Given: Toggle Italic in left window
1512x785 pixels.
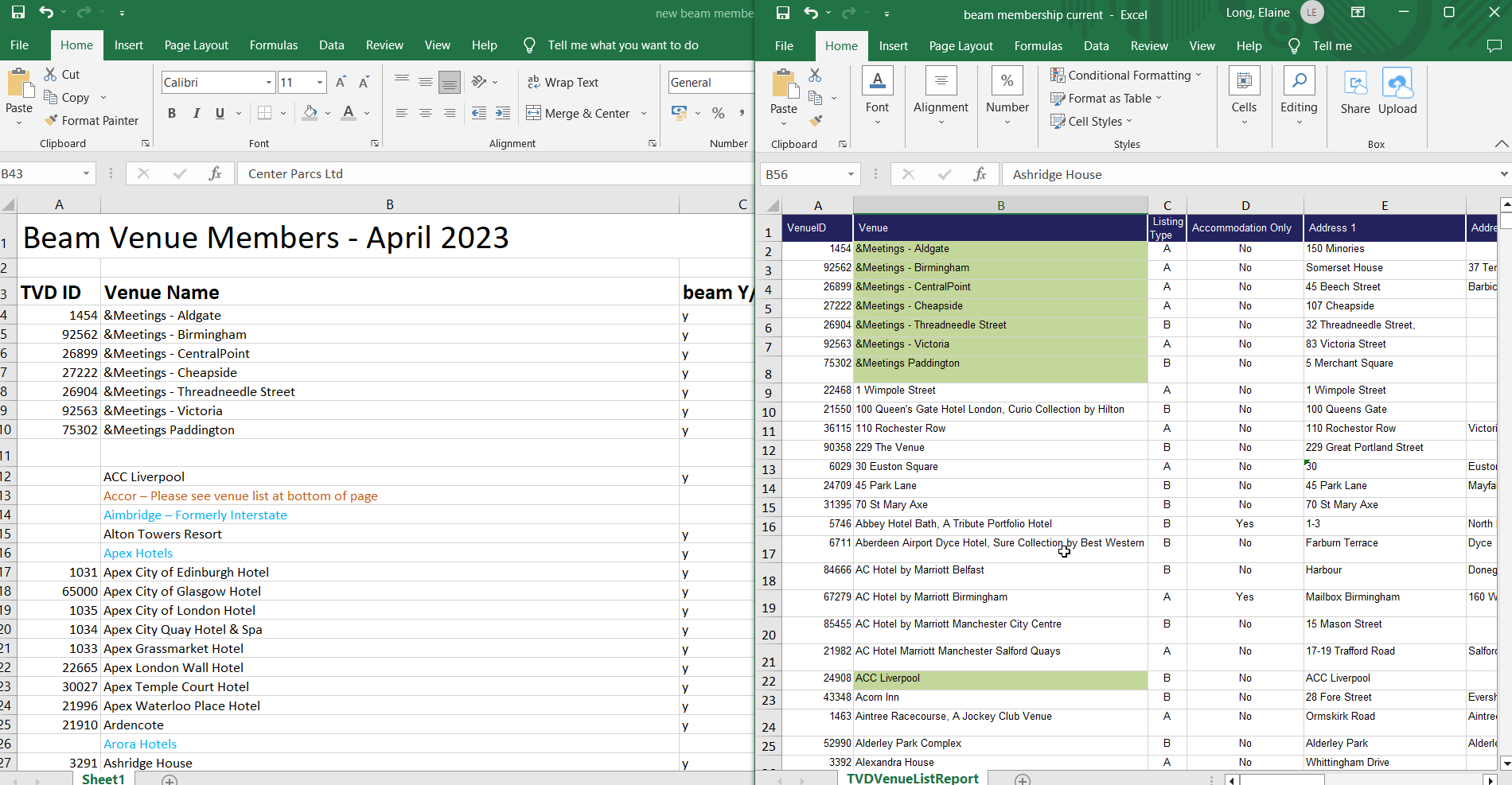Looking at the screenshot, I should [x=196, y=113].
